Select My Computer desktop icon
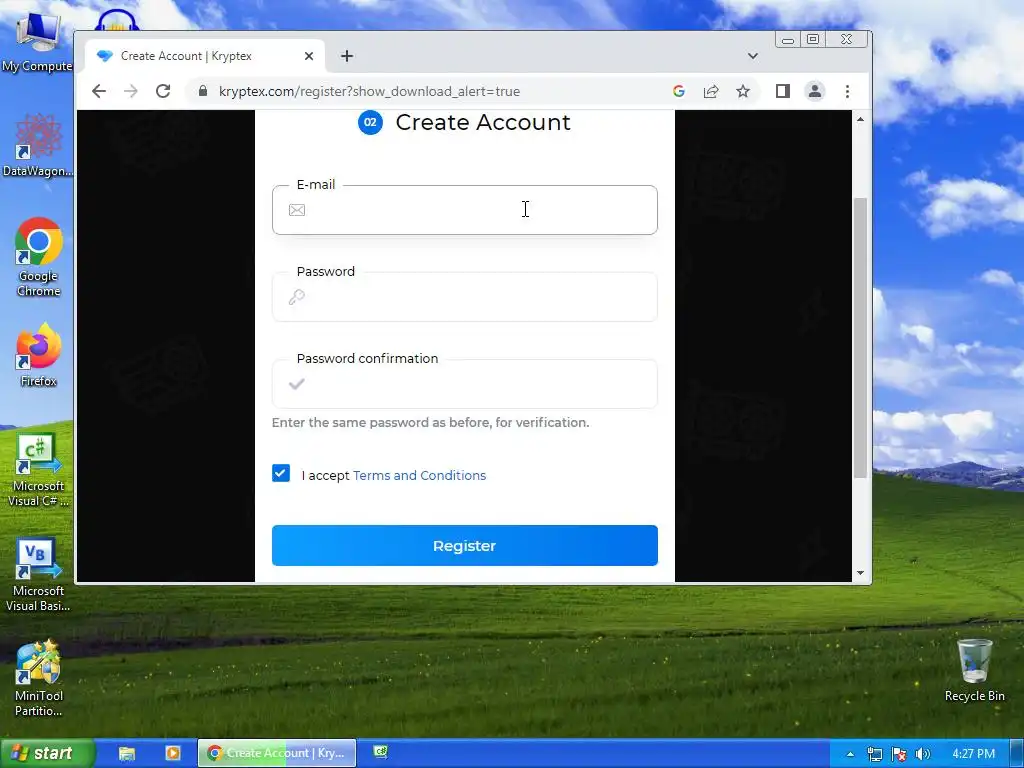This screenshot has width=1024, height=768. click(x=37, y=43)
